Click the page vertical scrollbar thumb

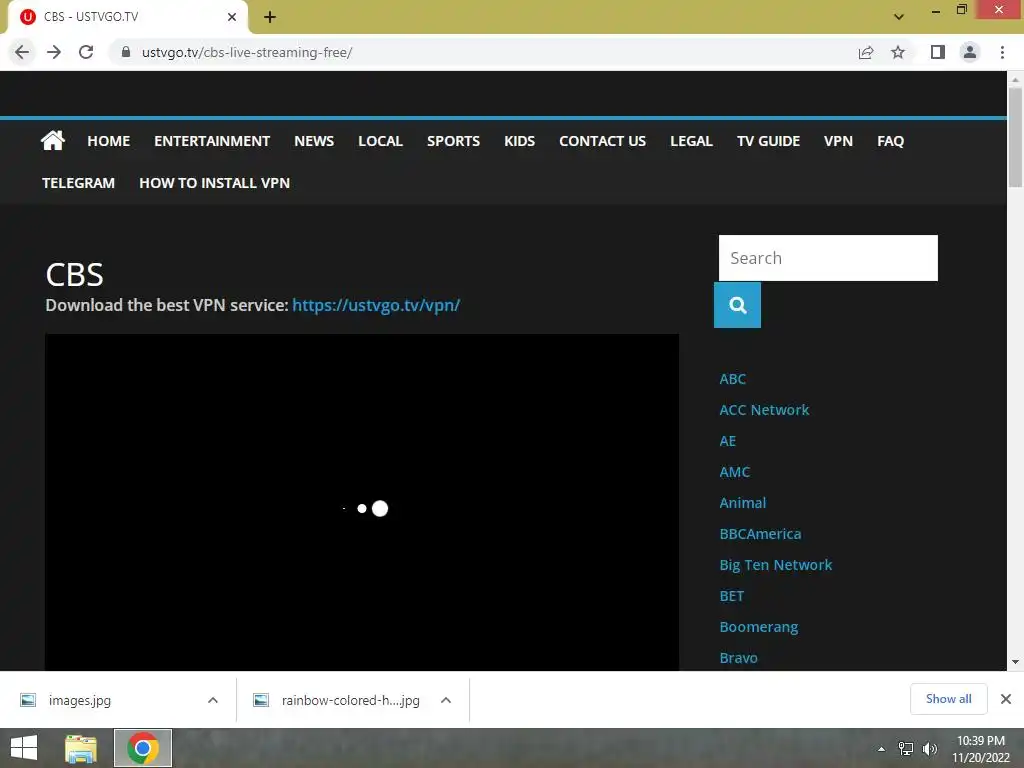(x=1015, y=137)
